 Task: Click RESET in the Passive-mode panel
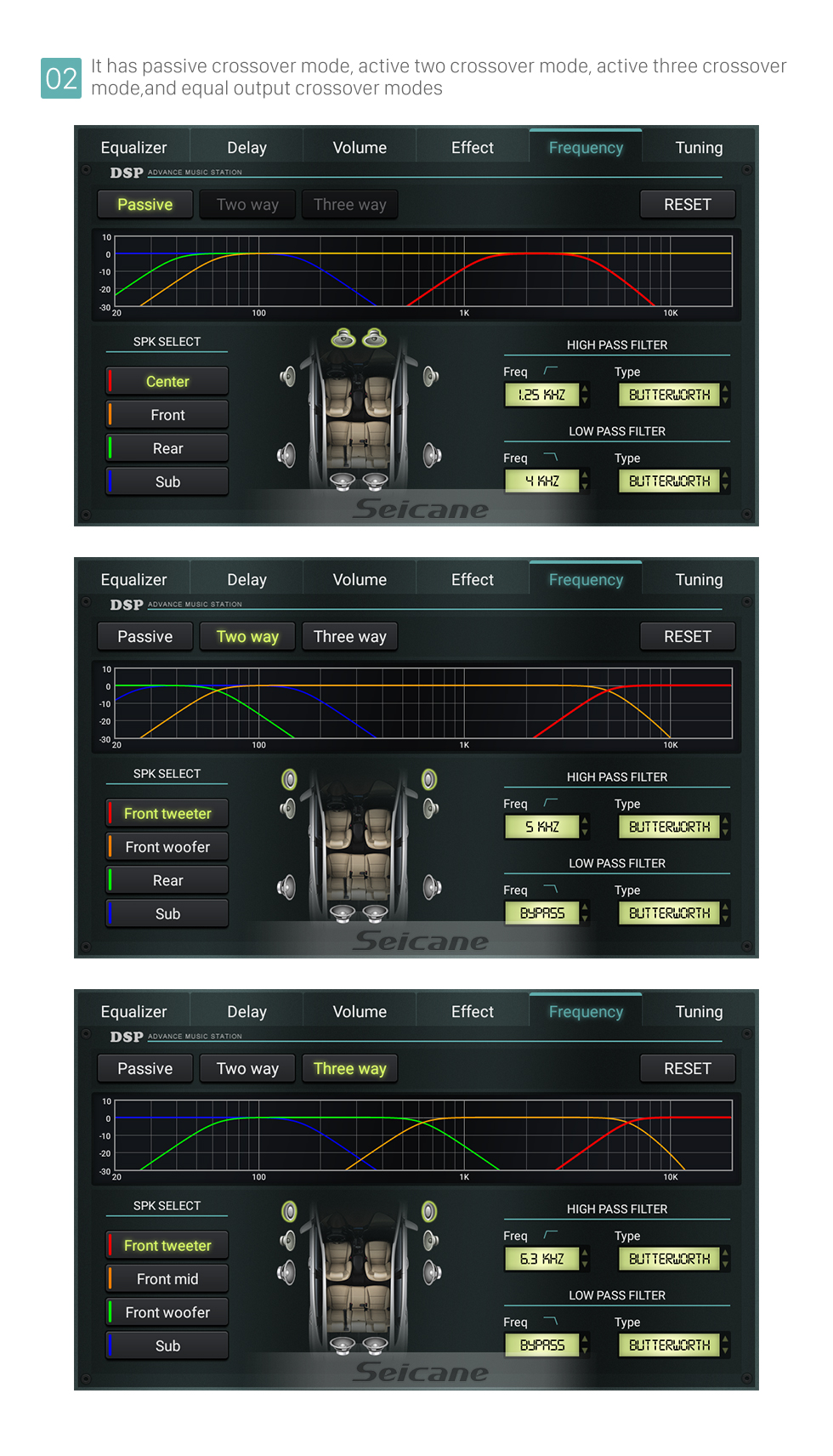(688, 205)
